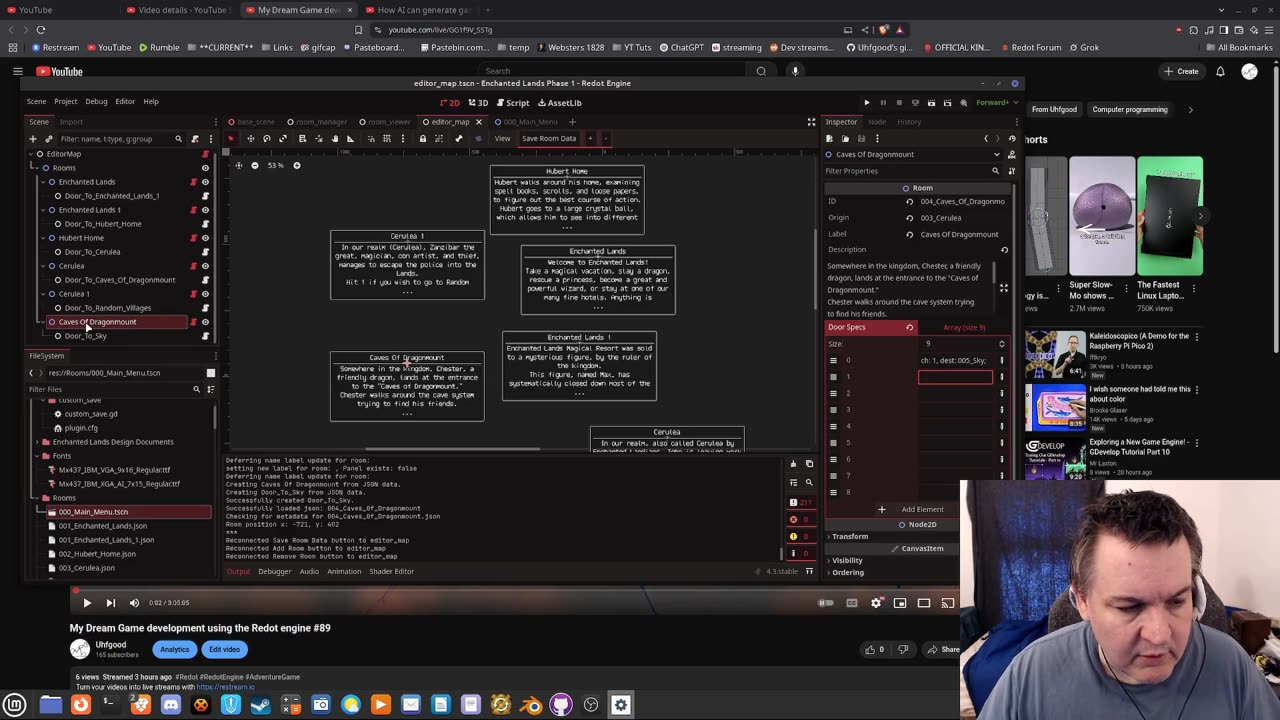Toggle visibility of Enchanted Lands 1 node
Screen dimensions: 1280x720
206,210
